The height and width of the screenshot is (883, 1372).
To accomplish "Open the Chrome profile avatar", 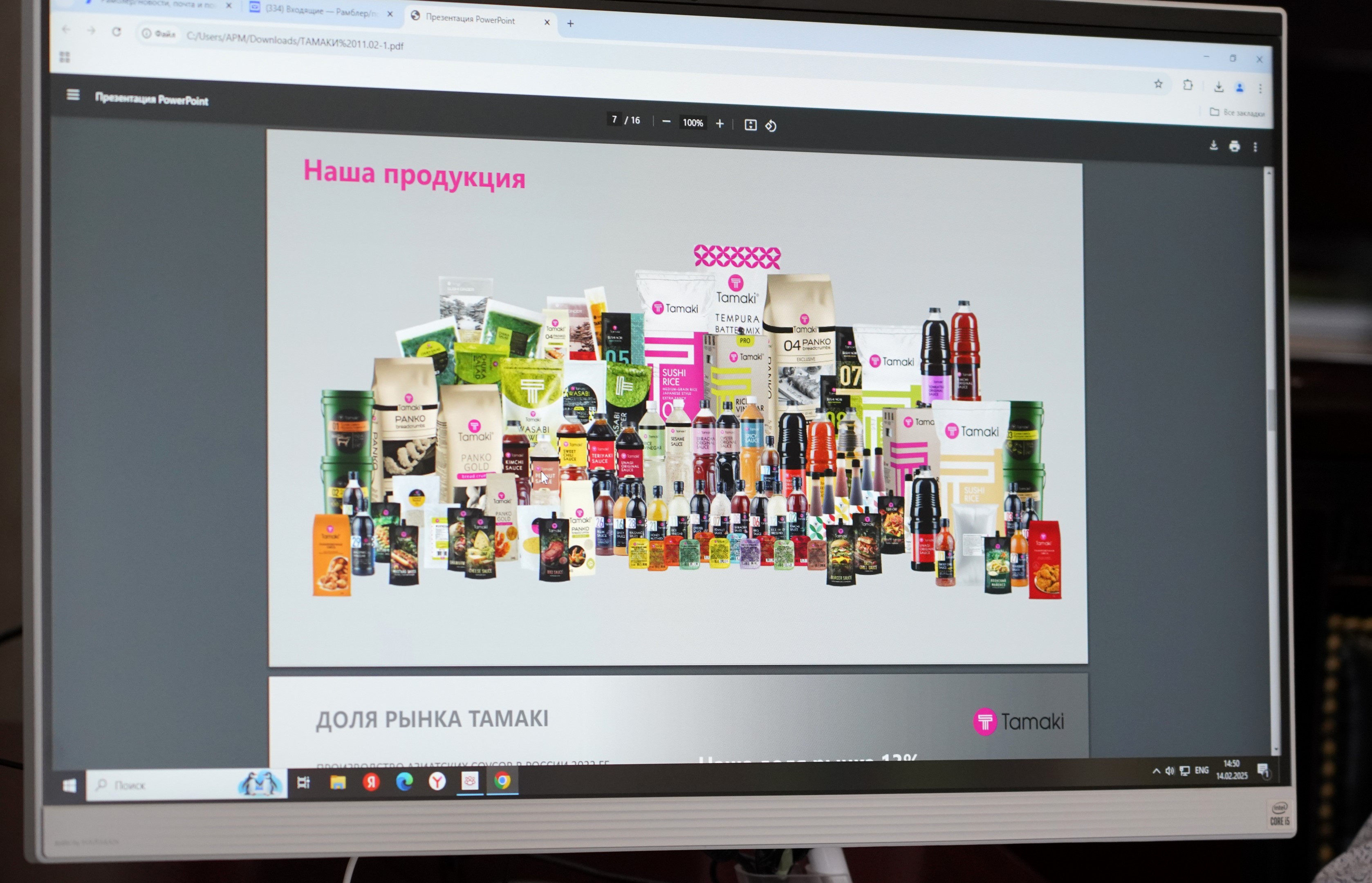I will [x=1240, y=87].
